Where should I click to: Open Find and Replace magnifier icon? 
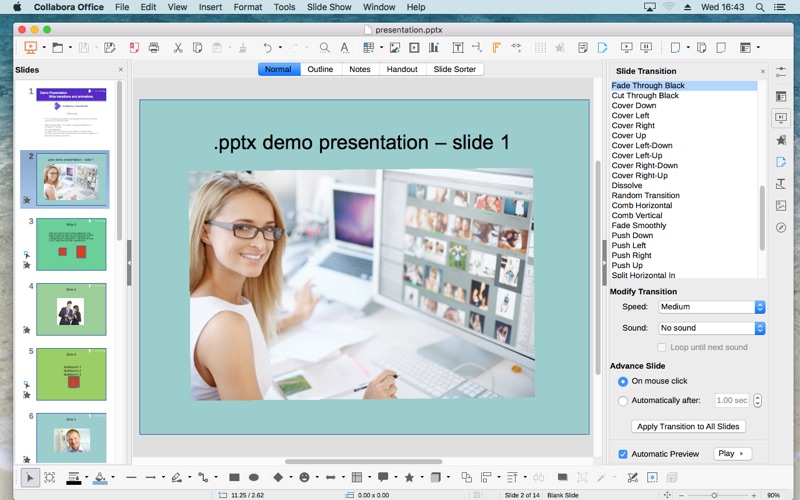point(324,47)
